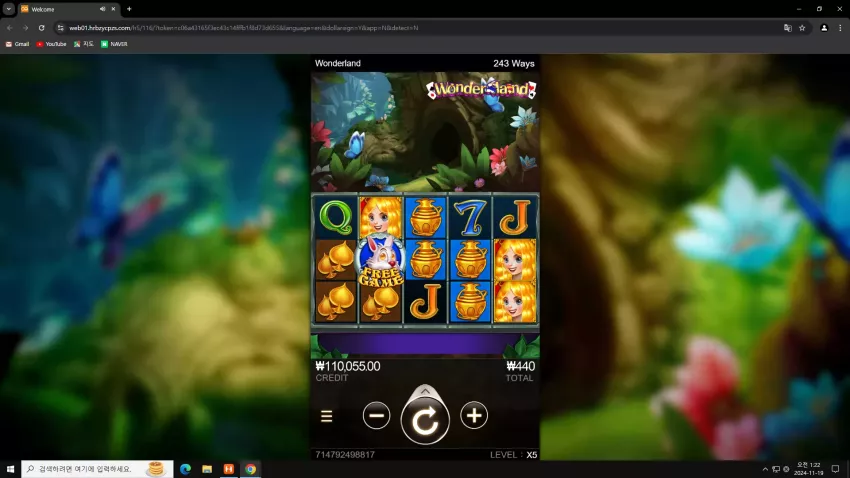Click golden spade in middle of first reel
This screenshot has height=478, width=850.
pyautogui.click(x=336, y=260)
